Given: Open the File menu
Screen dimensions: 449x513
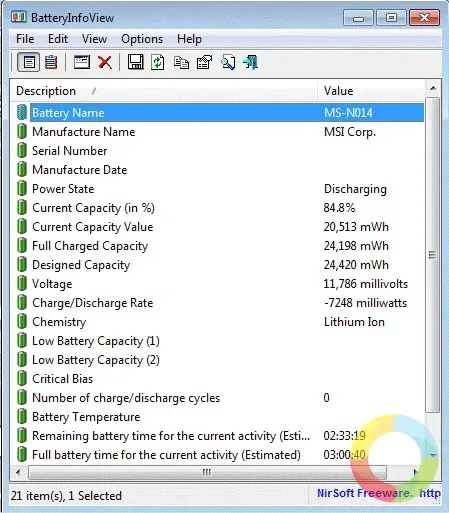Looking at the screenshot, I should (25, 39).
